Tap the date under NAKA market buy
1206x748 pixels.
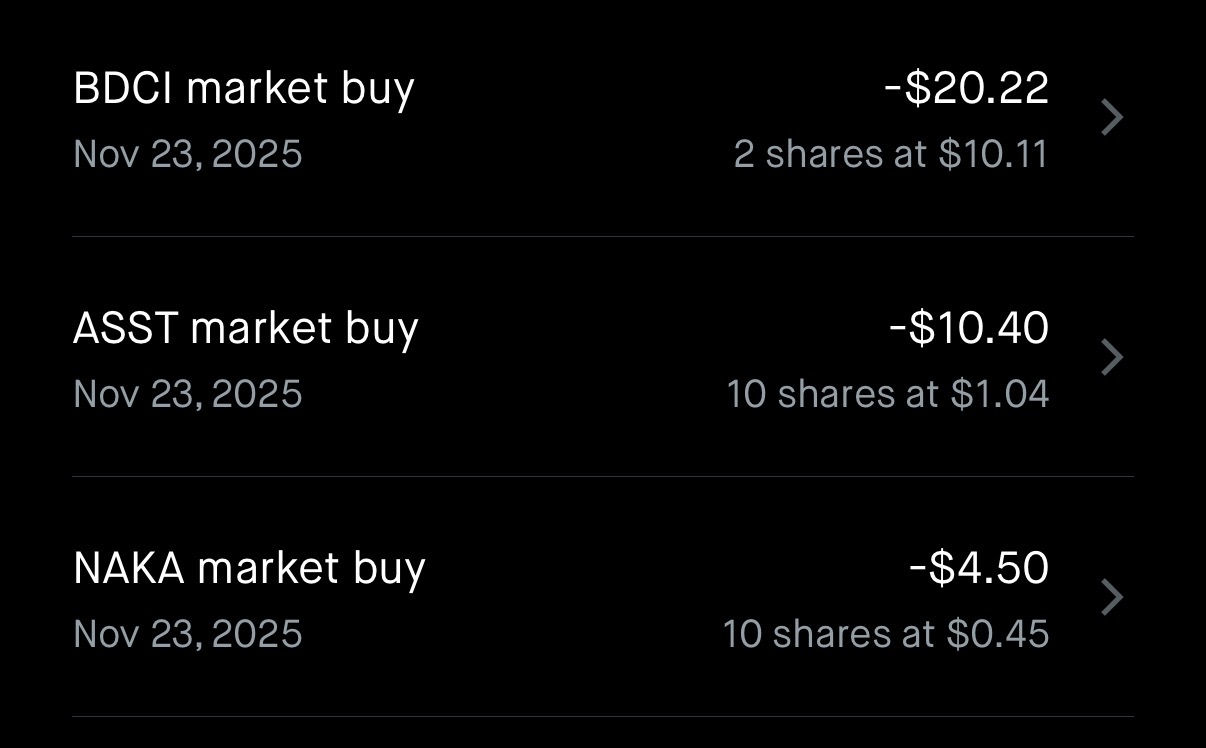tap(188, 634)
